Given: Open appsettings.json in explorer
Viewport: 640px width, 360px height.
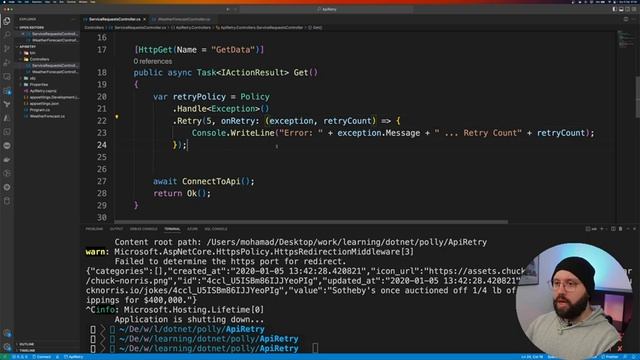Looking at the screenshot, I should click(47, 104).
